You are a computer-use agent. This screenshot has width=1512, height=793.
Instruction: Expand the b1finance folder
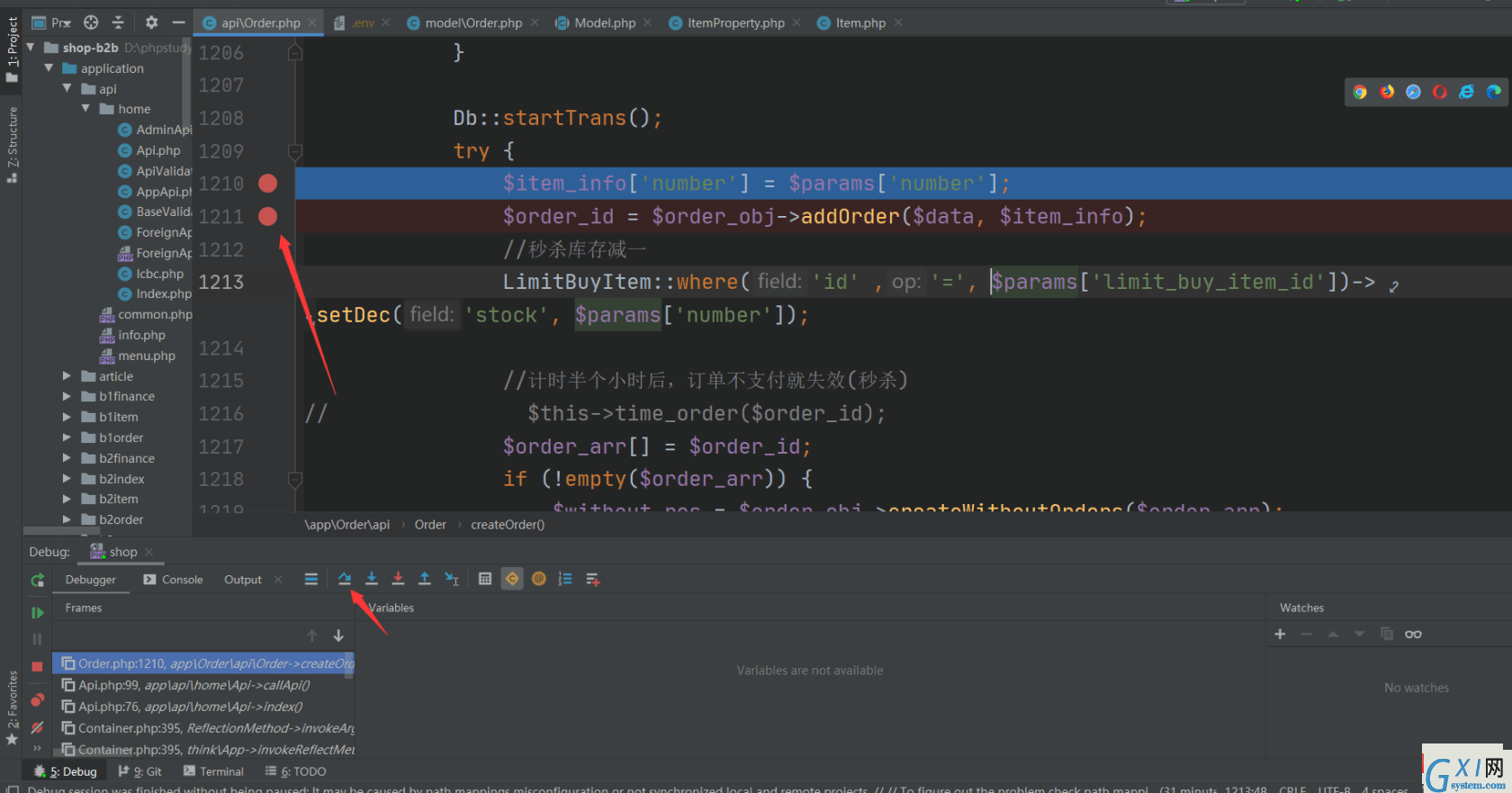[67, 396]
